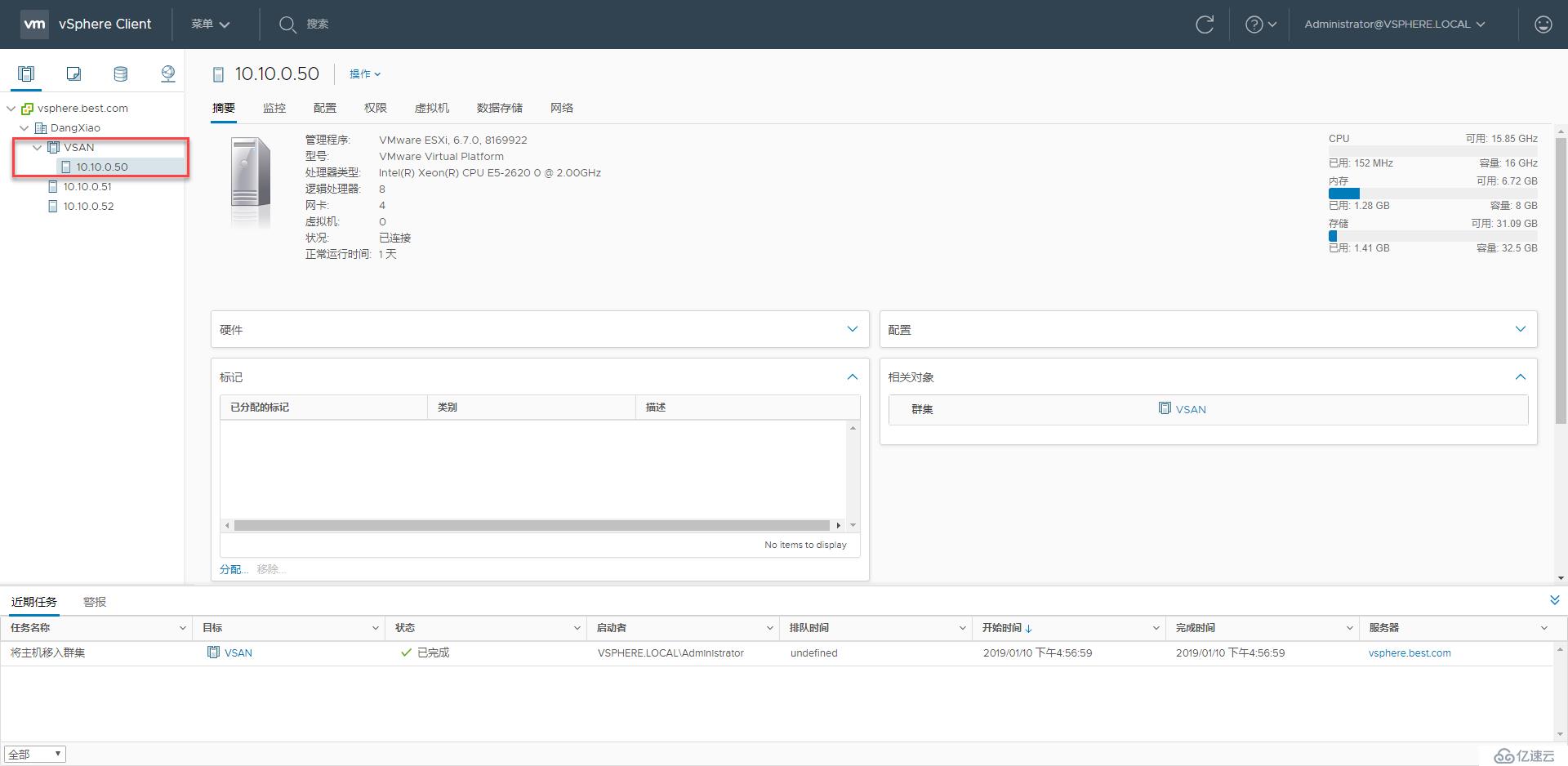Open the vsphere.best.com server link in tasks
This screenshot has height=766, width=1568.
point(1410,652)
